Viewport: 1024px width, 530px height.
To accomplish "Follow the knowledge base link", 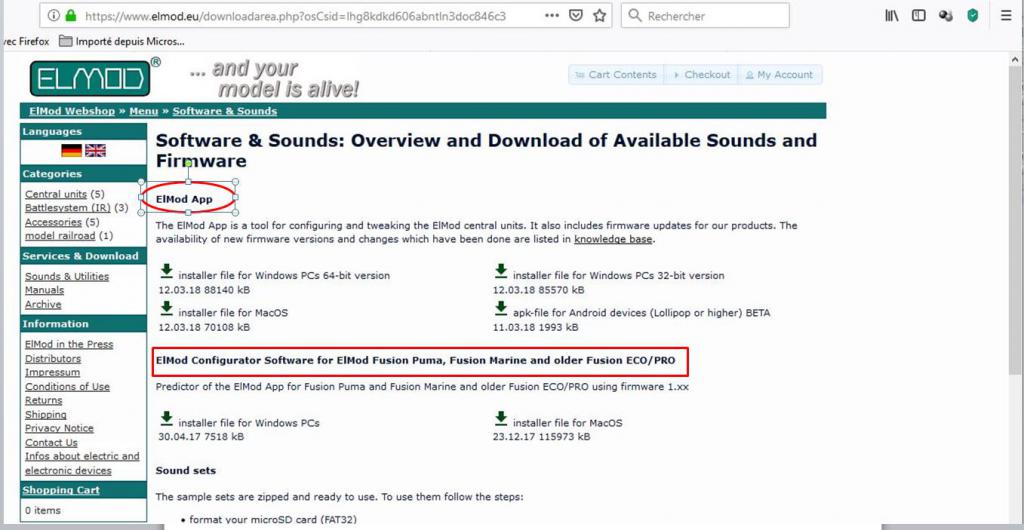I will pyautogui.click(x=613, y=240).
